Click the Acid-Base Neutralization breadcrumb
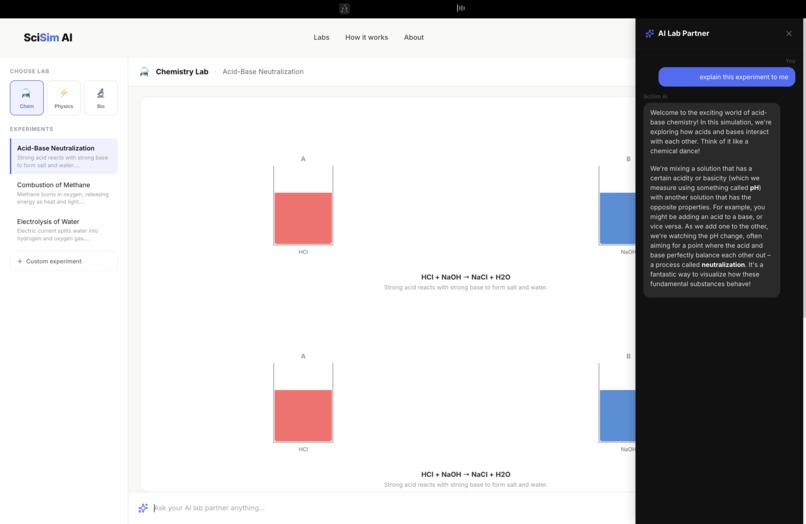This screenshot has width=806, height=524. pos(263,71)
